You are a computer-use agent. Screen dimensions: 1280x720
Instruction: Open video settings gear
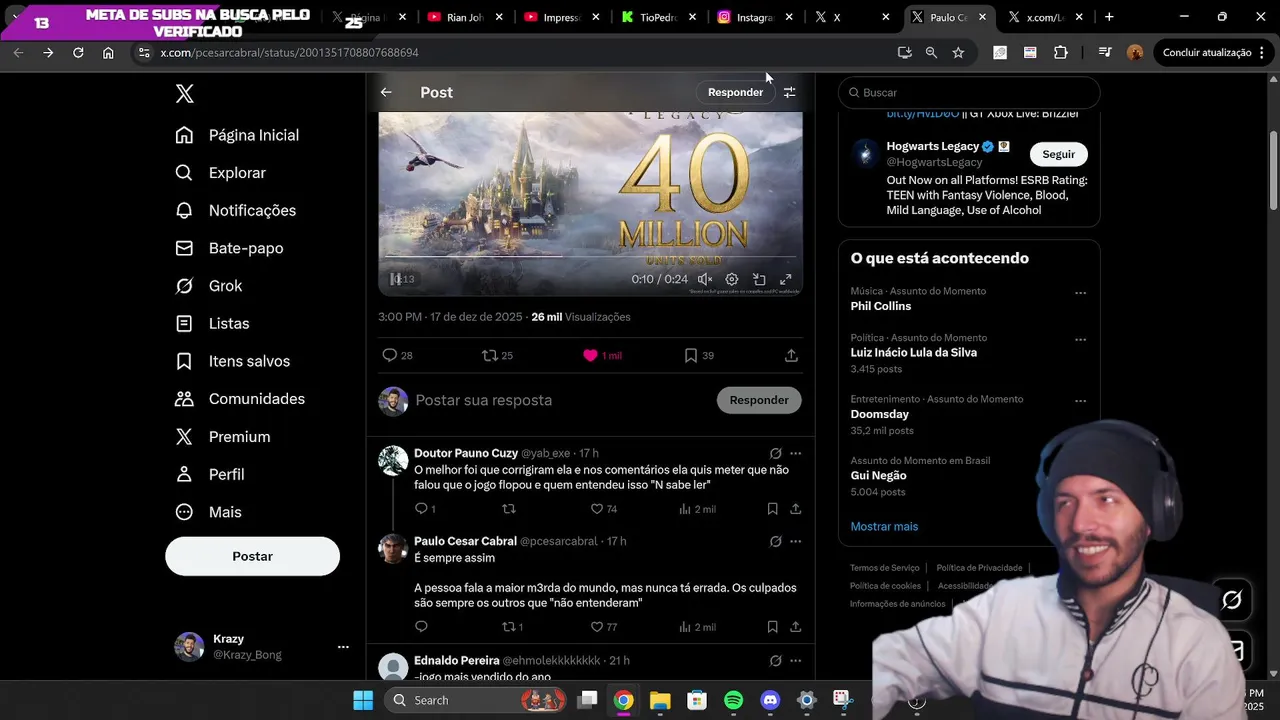732,280
